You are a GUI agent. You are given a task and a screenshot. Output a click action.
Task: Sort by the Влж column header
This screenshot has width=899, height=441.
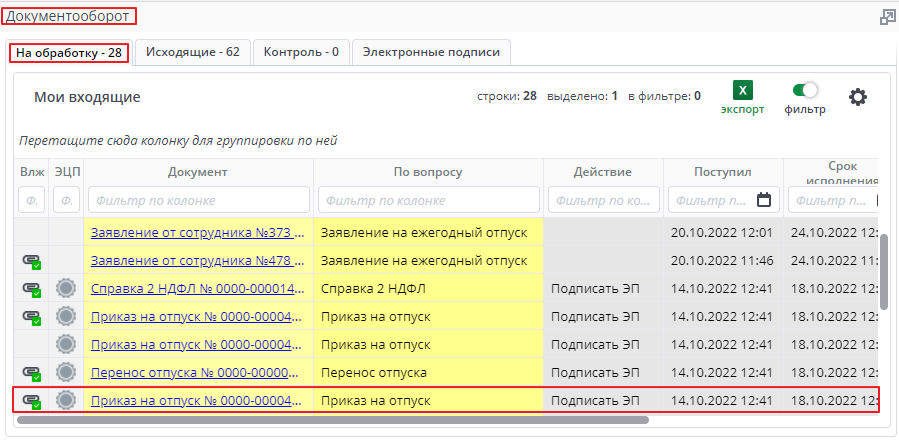32,172
